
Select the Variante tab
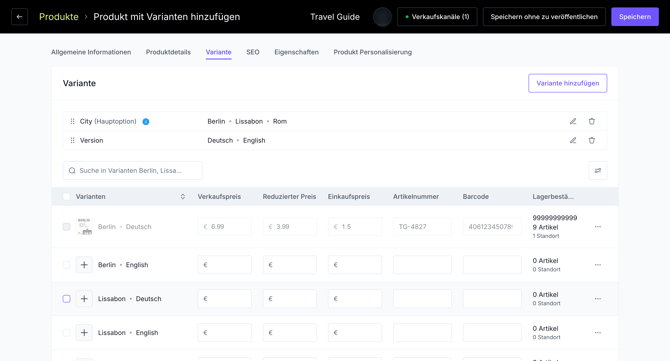pyautogui.click(x=218, y=52)
